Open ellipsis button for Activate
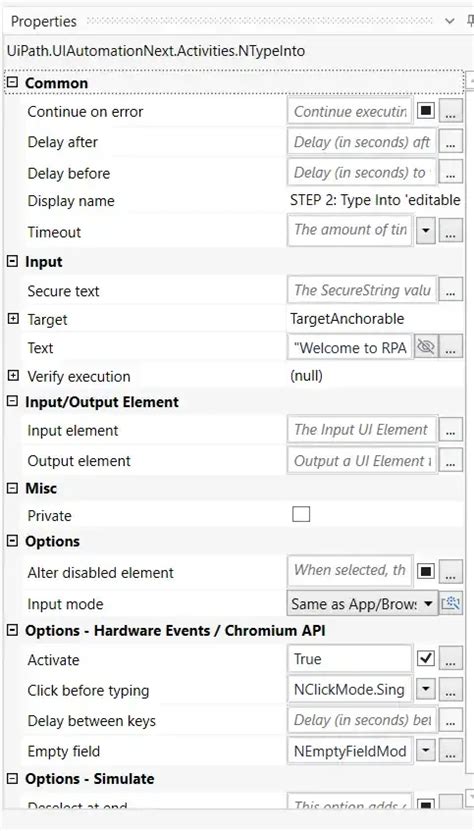This screenshot has width=474, height=831. click(x=450, y=660)
